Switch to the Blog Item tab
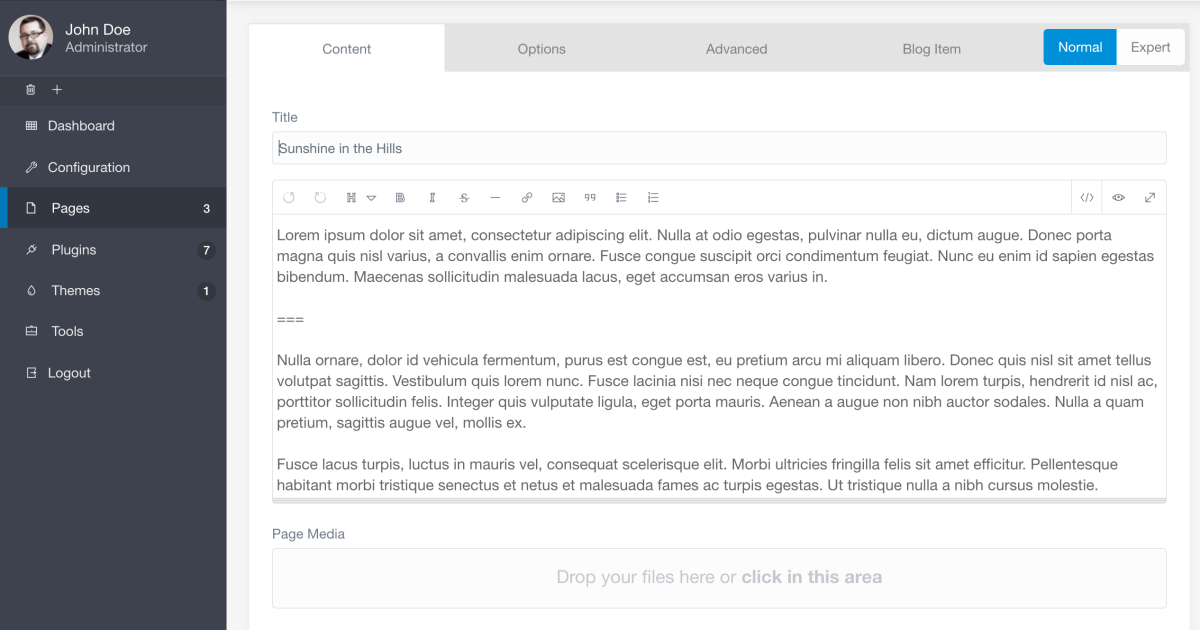The width and height of the screenshot is (1200, 630). tap(931, 49)
